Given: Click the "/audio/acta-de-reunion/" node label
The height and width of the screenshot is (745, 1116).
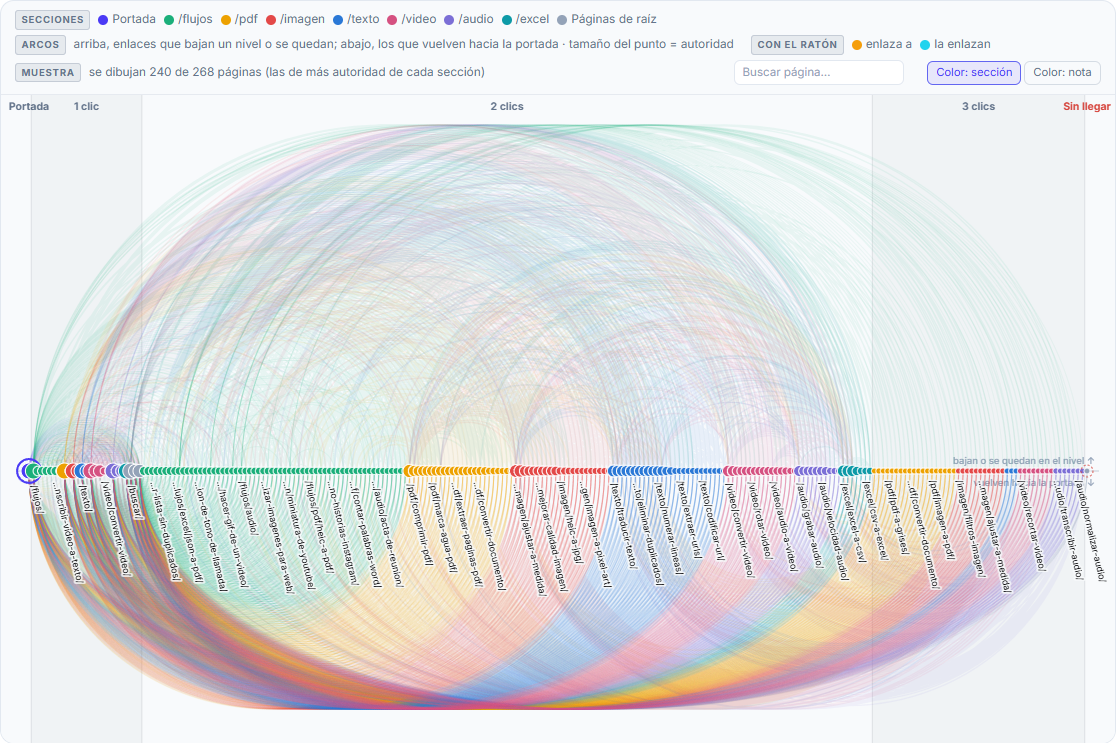Looking at the screenshot, I should click(387, 535).
